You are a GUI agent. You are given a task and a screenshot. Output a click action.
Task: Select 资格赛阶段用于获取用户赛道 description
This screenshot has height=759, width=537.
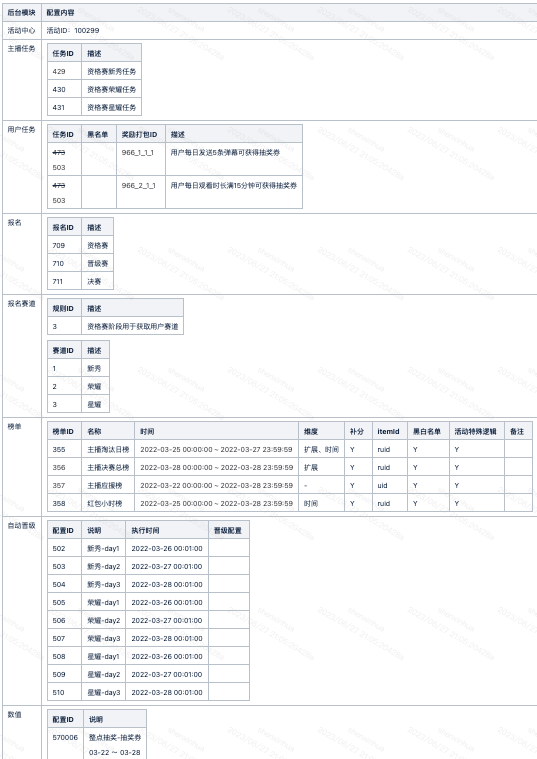(133, 326)
